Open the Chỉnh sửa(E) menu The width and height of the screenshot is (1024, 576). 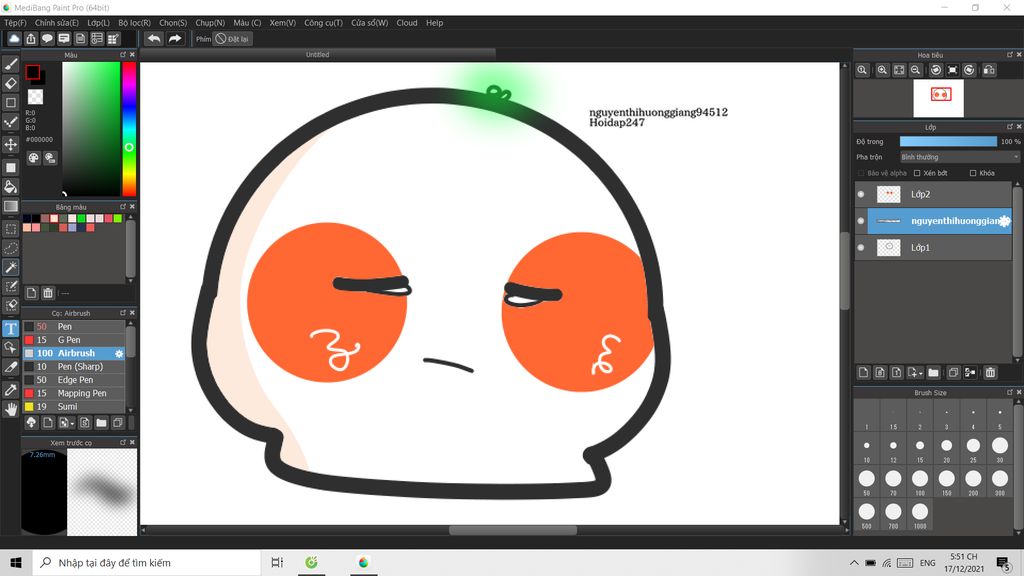[x=57, y=23]
